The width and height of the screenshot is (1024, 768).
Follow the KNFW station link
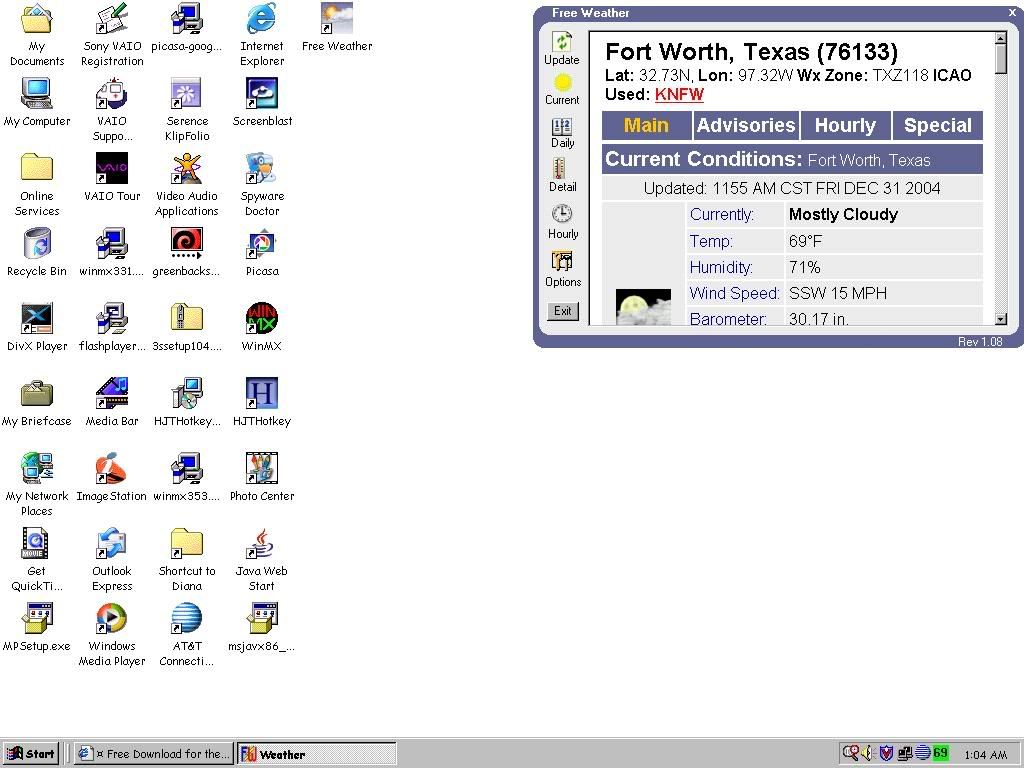(679, 95)
